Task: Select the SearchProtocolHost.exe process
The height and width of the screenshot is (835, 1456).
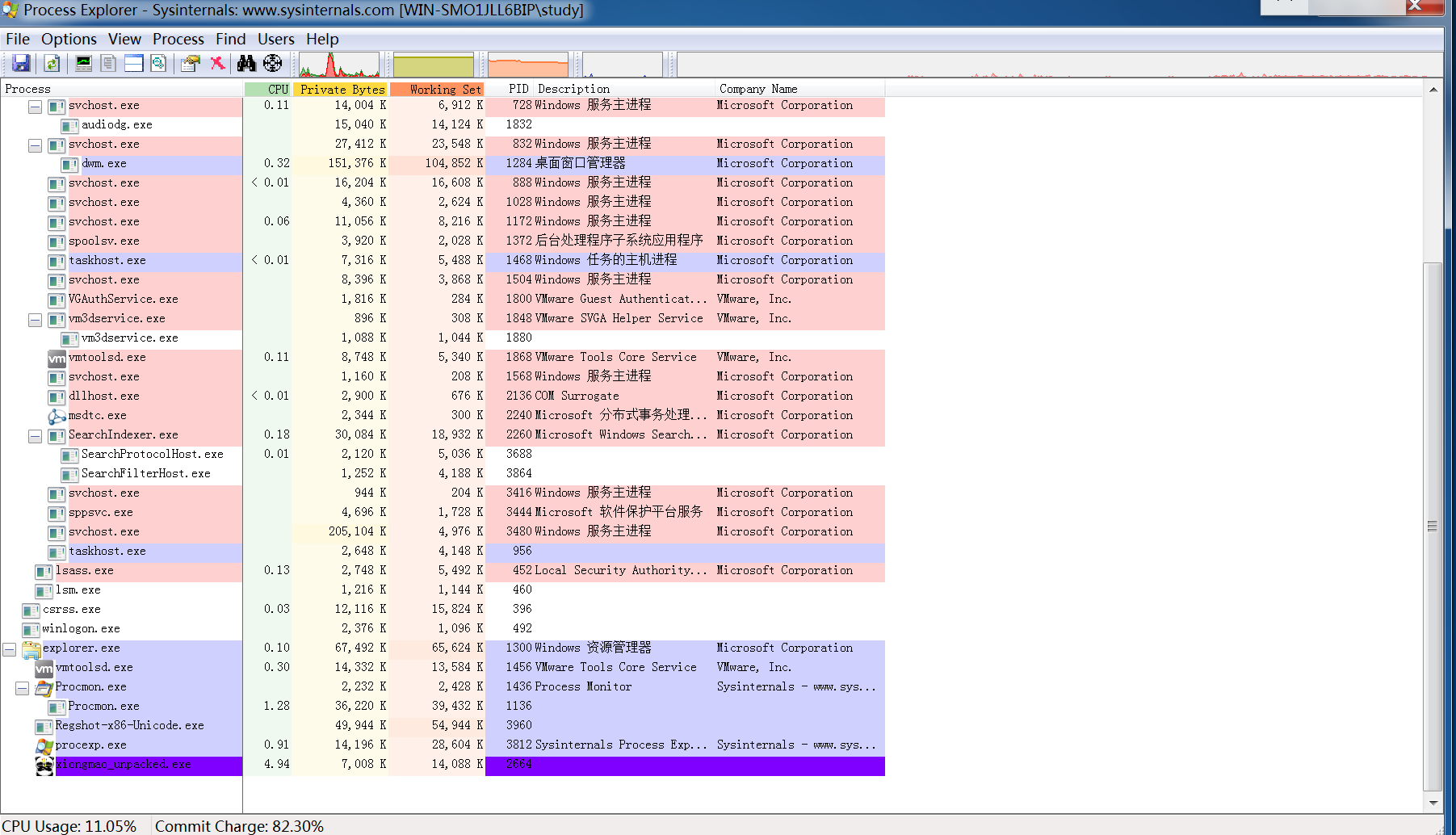Action: tap(152, 454)
